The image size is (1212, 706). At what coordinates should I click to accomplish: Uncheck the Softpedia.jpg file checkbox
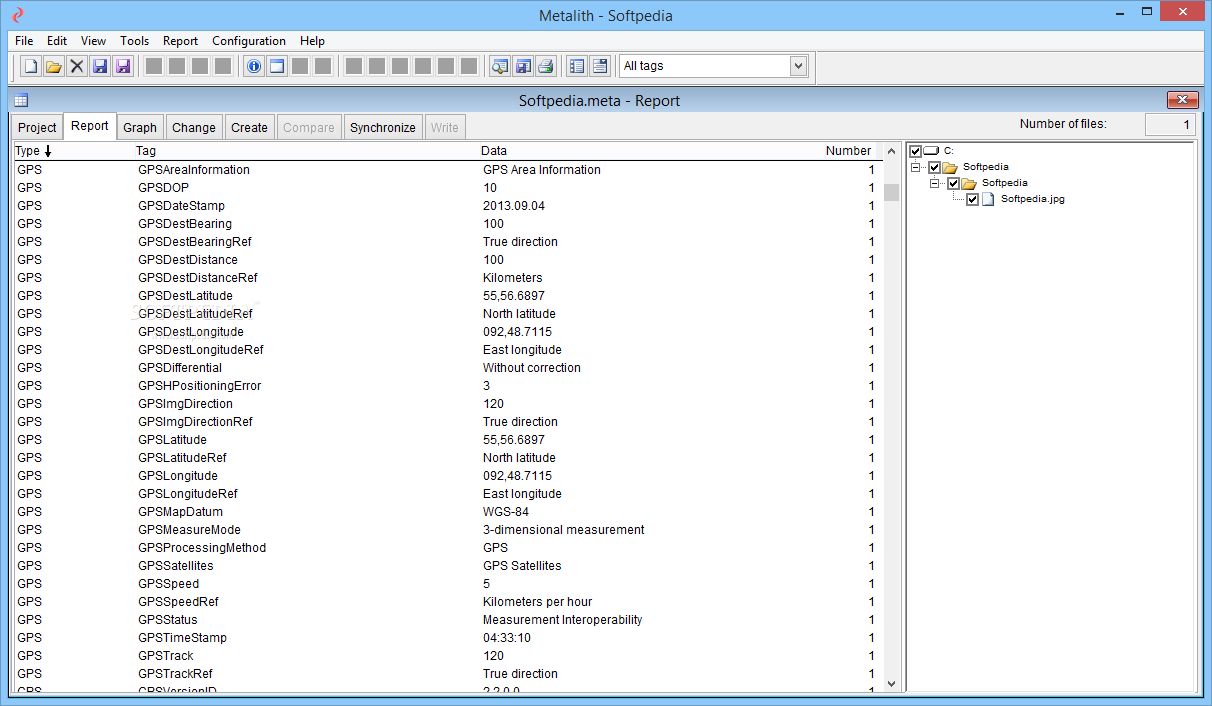pos(972,199)
